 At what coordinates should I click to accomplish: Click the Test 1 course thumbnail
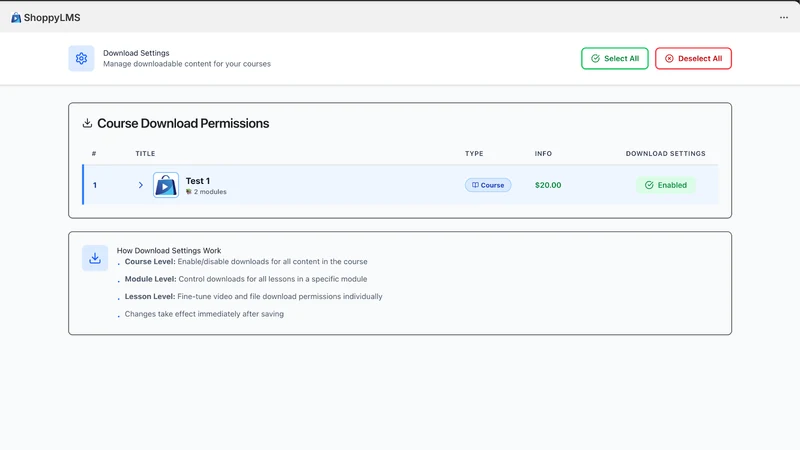pos(166,185)
